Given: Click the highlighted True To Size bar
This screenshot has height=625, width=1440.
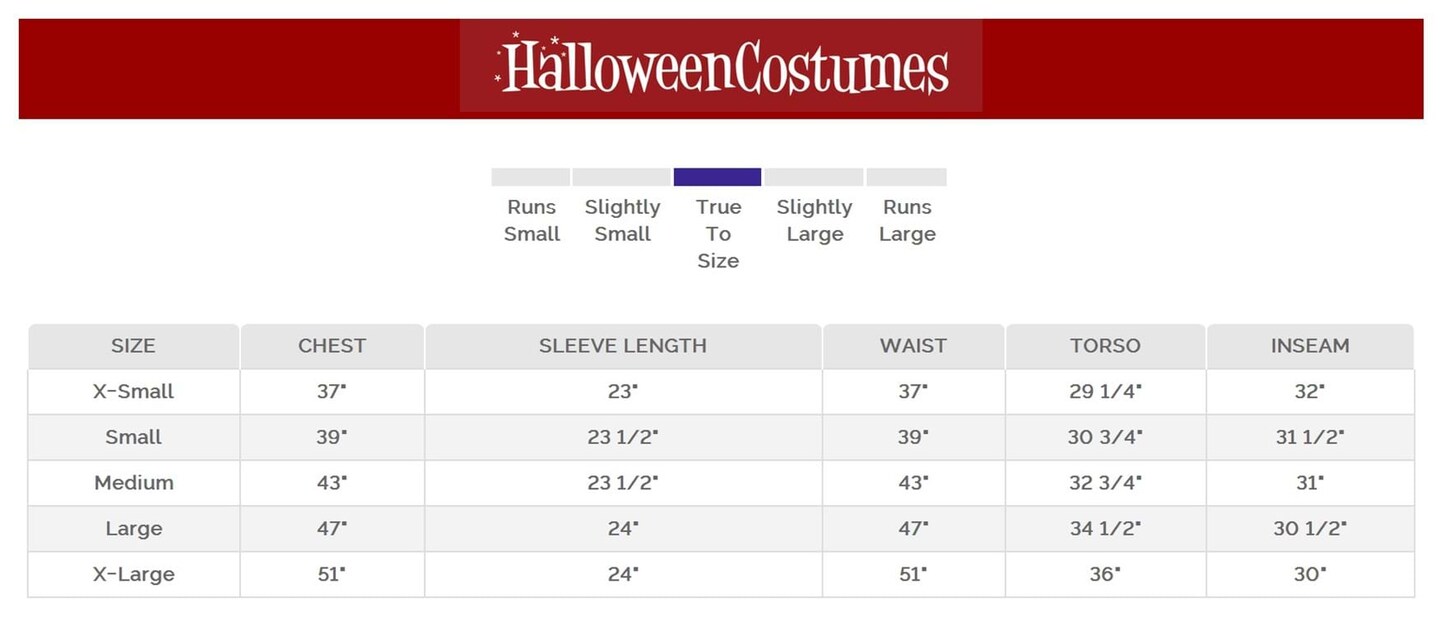Looking at the screenshot, I should pyautogui.click(x=717, y=177).
